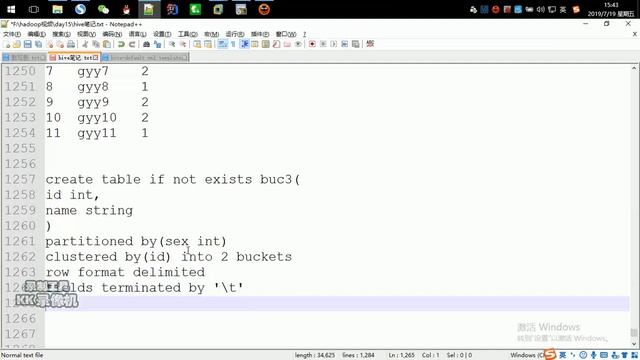
Task: Paste clipboard via toolbar icon
Action: (107, 44)
